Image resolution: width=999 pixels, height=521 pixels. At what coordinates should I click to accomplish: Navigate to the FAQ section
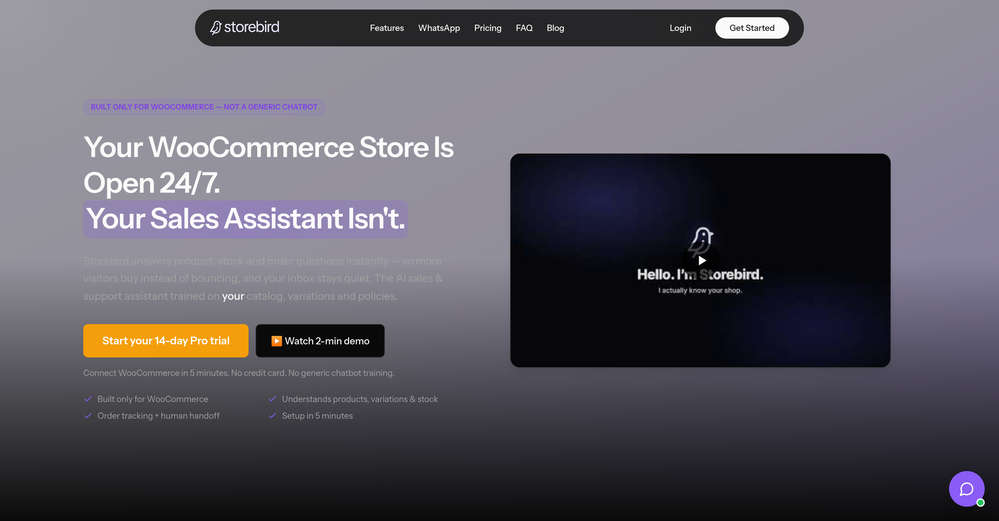524,28
